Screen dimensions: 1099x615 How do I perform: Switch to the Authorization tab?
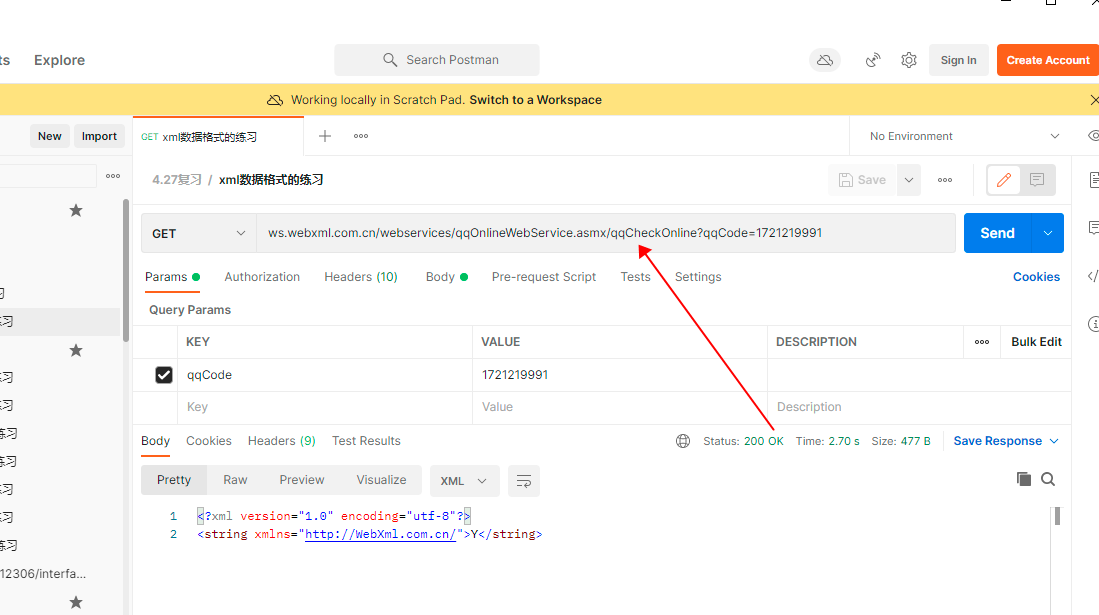(x=262, y=277)
